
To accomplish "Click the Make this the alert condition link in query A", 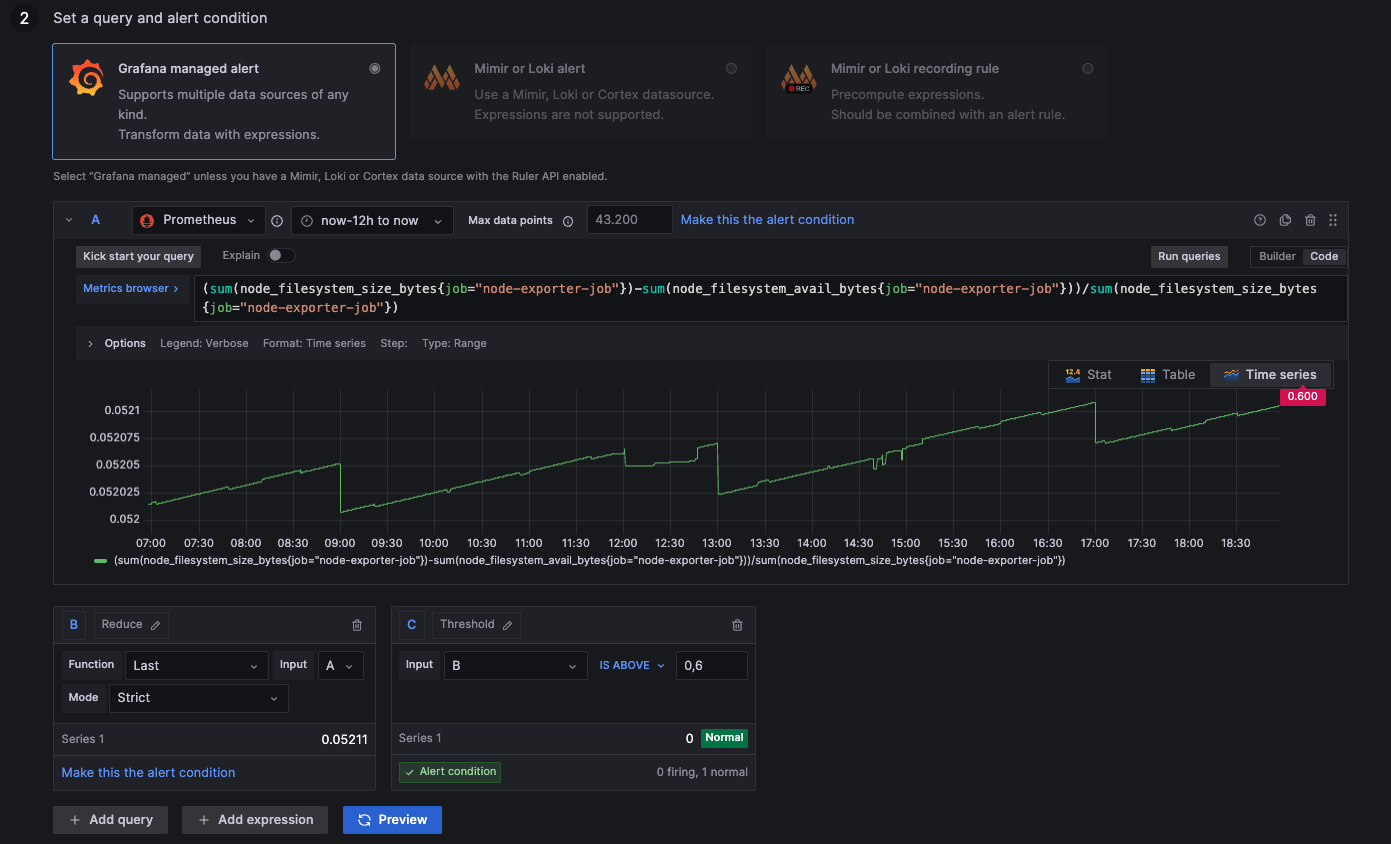I will click(767, 220).
